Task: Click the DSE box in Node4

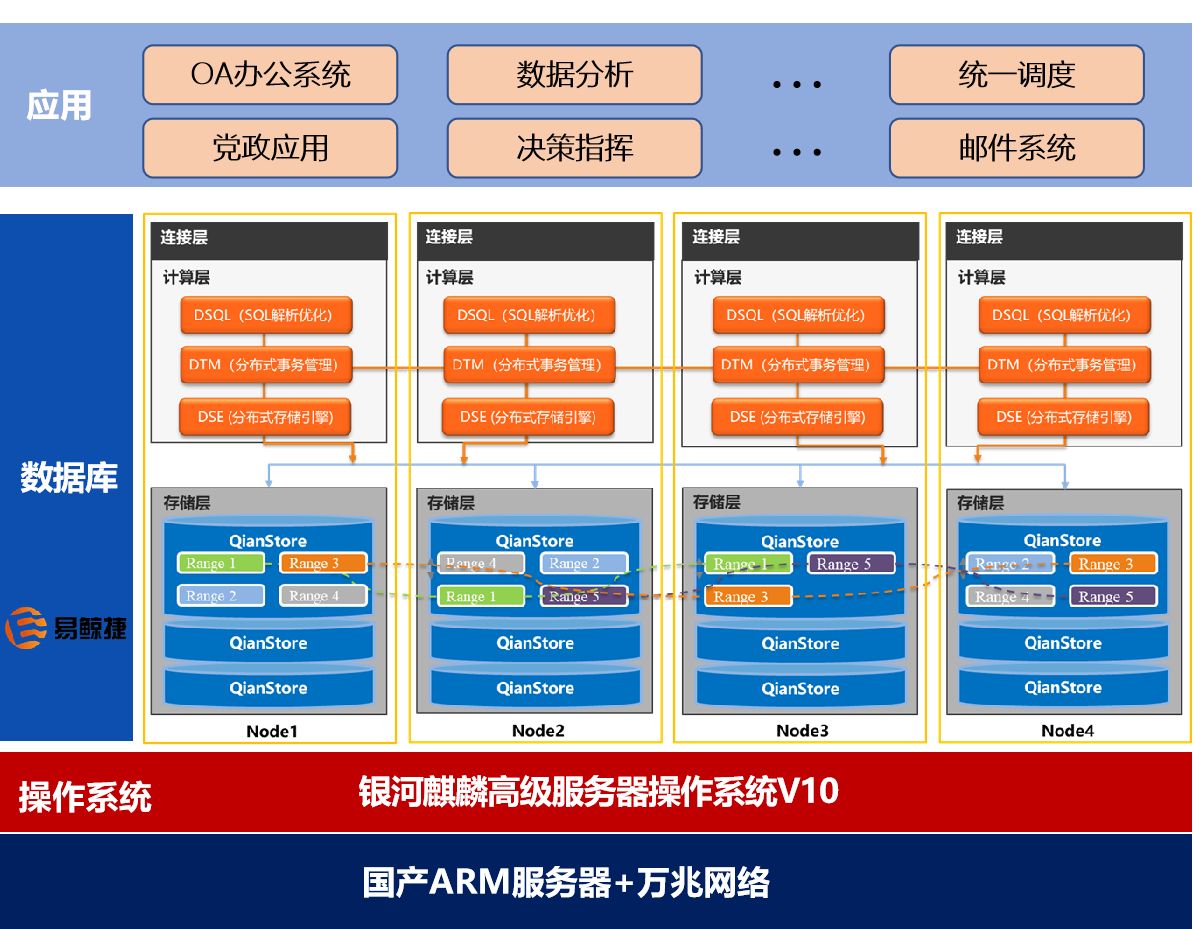Action: [1064, 417]
